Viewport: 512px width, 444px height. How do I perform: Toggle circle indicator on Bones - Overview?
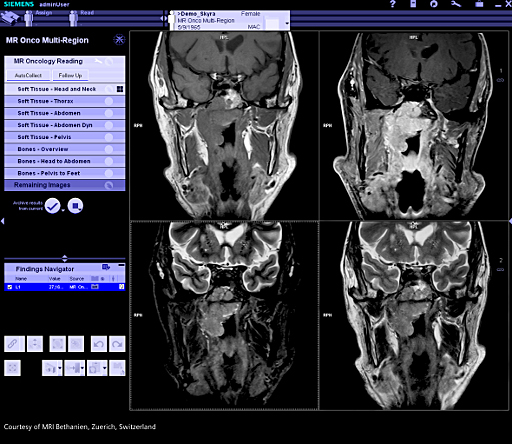[109, 149]
